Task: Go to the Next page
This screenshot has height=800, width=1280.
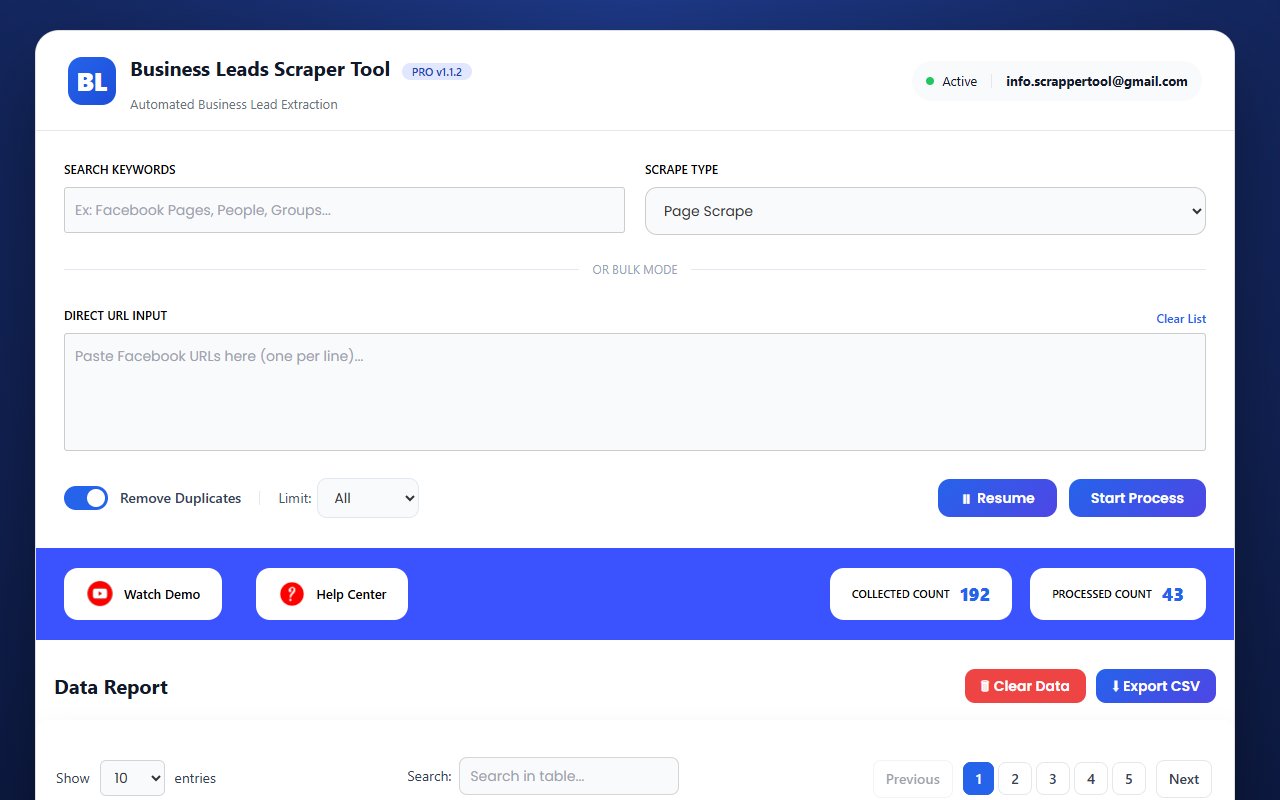Action: [x=1184, y=779]
